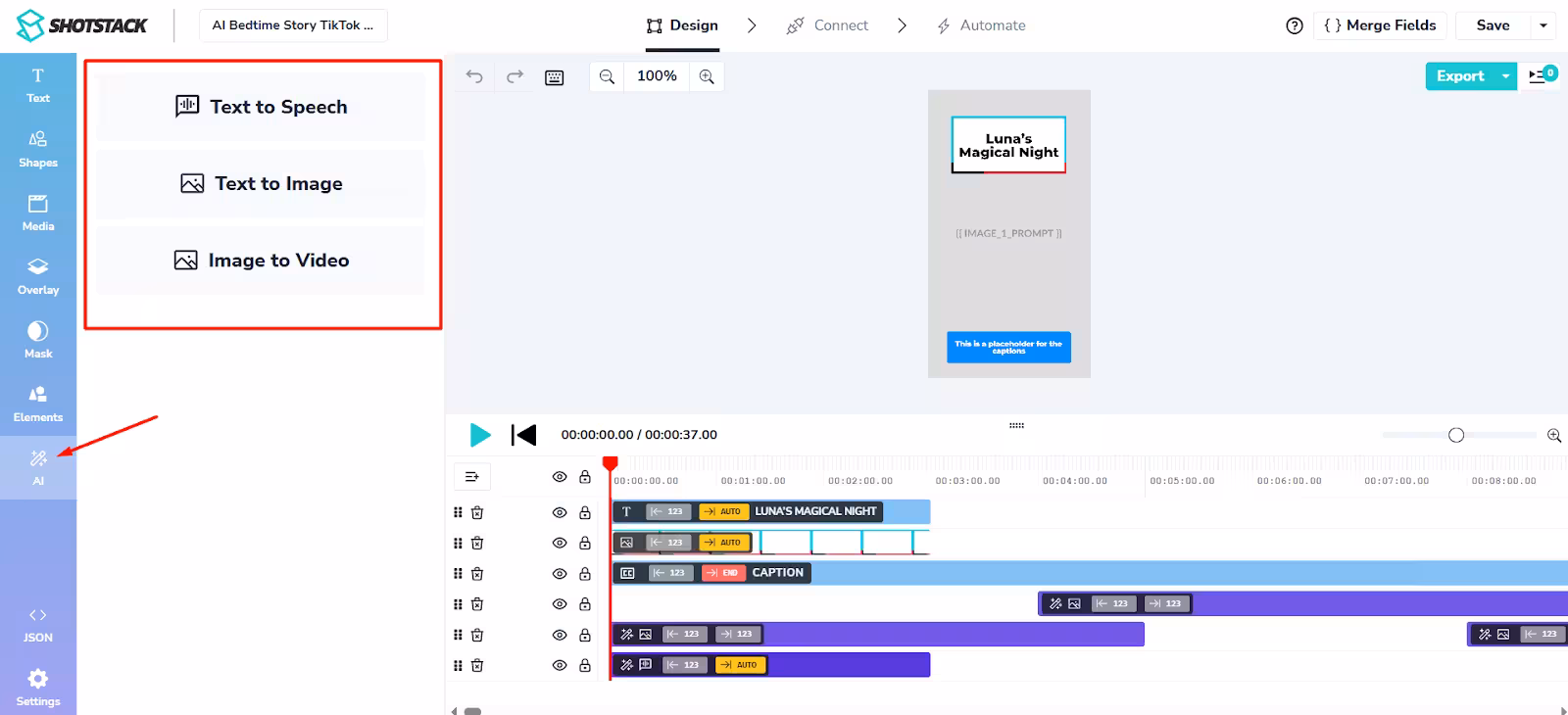Reorder handle of the Caption track

458,573
